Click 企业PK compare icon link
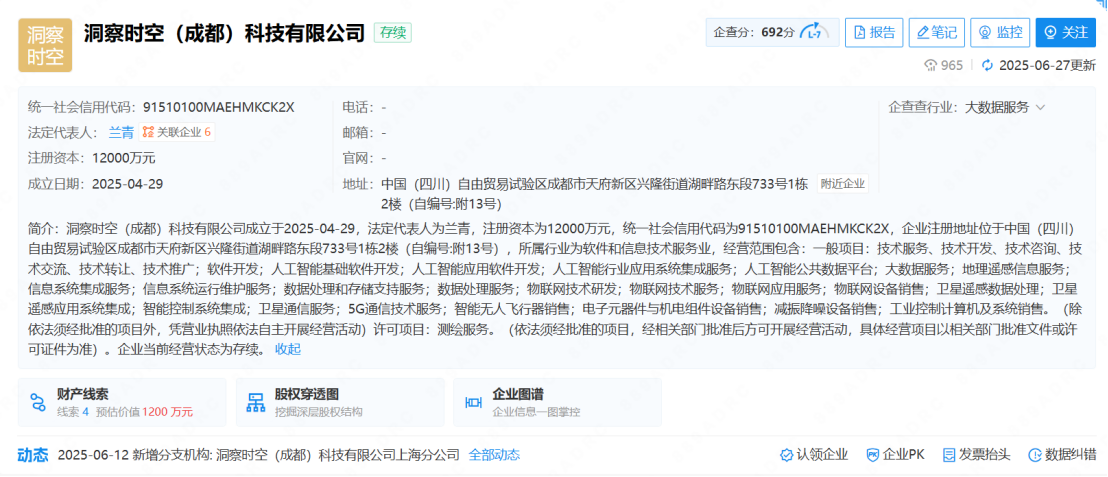This screenshot has width=1108, height=477. (895, 454)
